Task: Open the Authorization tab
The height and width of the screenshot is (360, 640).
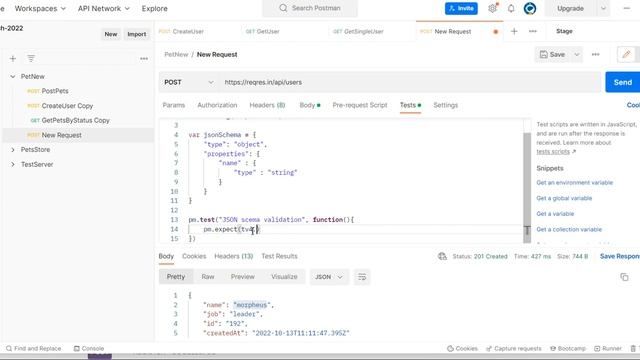Action: [217, 105]
